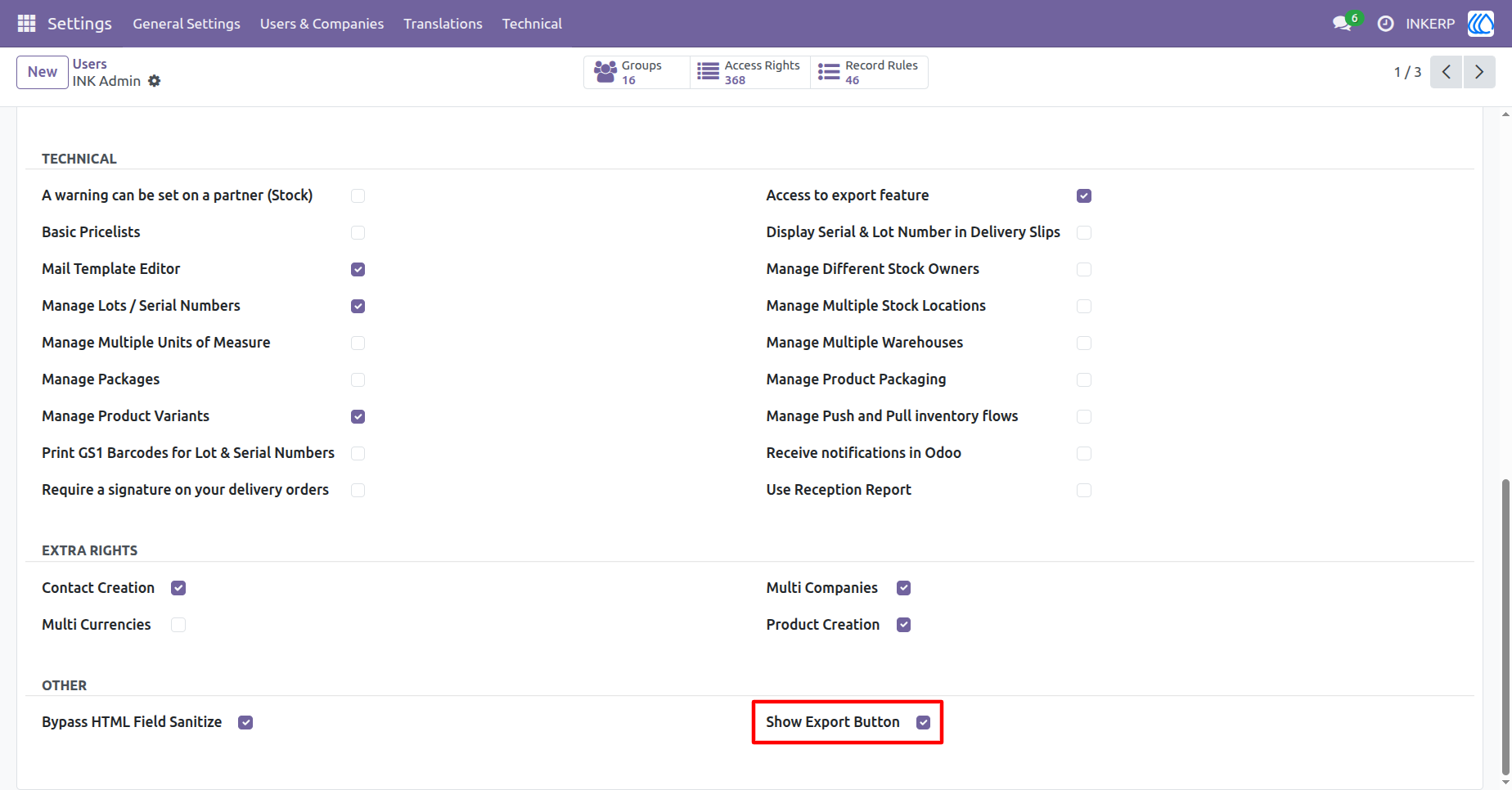This screenshot has height=790, width=1512.
Task: Open the gear actions menu next to INK Admin
Action: coord(155,81)
